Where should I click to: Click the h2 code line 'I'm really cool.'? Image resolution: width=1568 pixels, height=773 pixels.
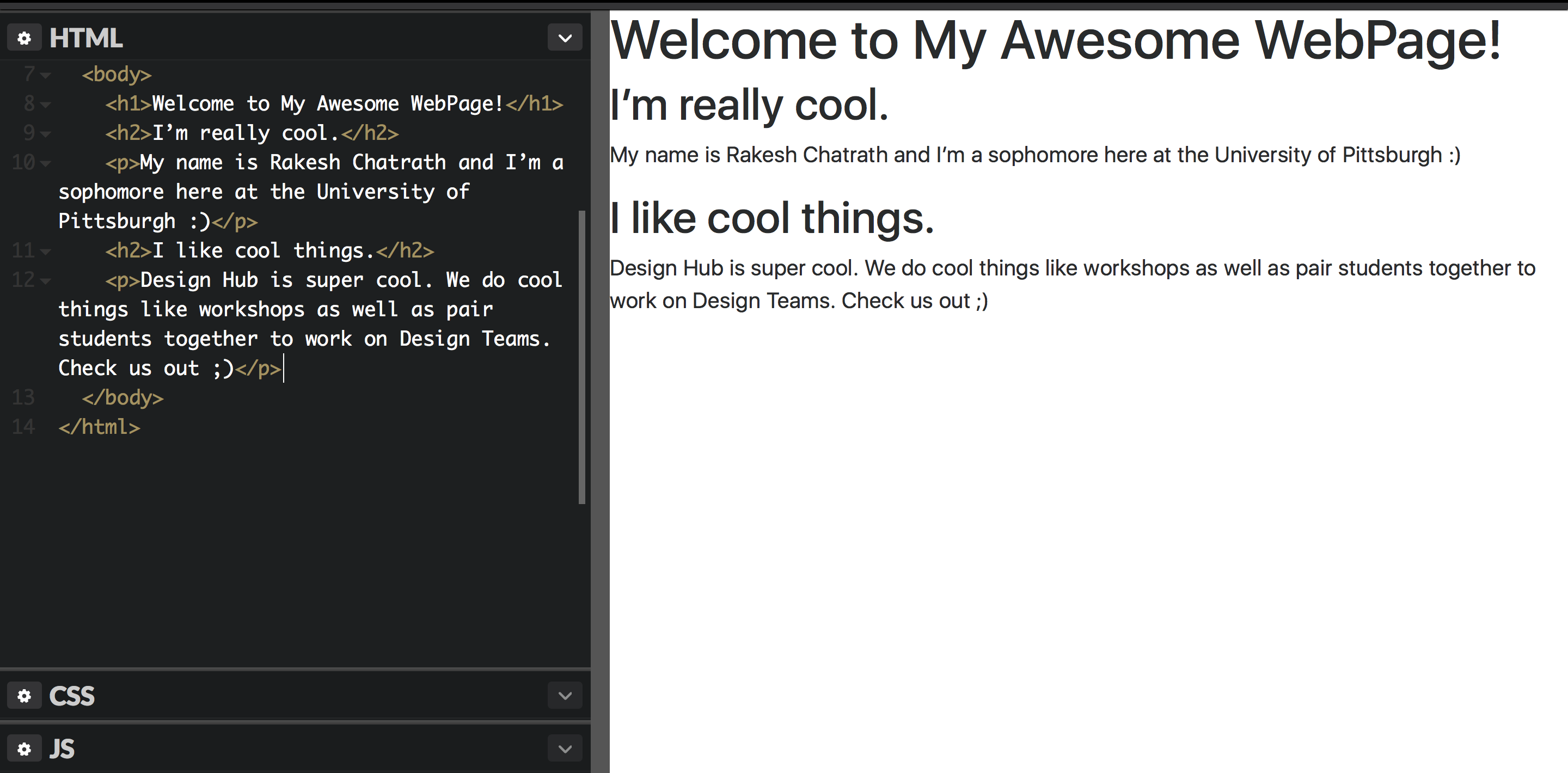coord(252,133)
